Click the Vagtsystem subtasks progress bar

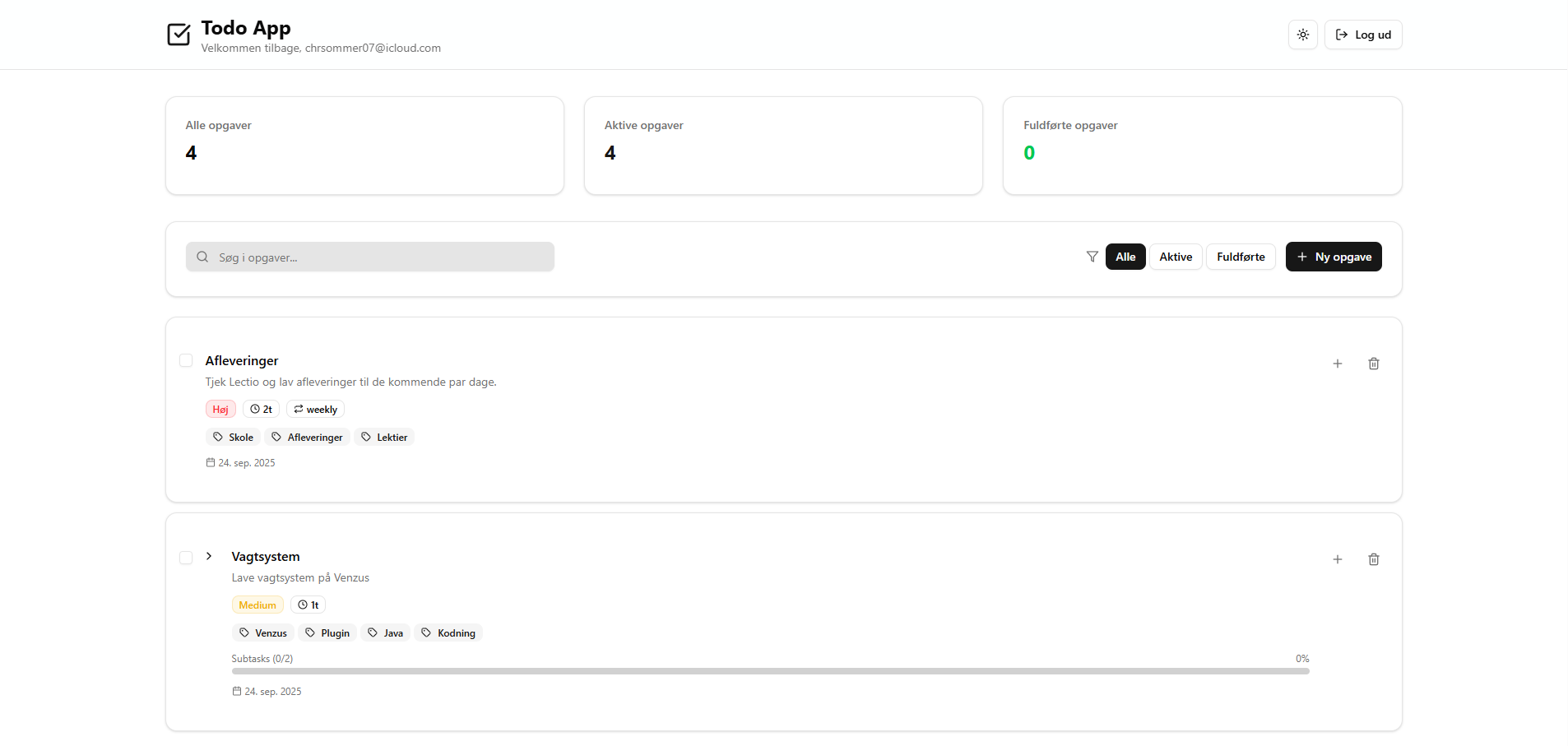point(769,671)
